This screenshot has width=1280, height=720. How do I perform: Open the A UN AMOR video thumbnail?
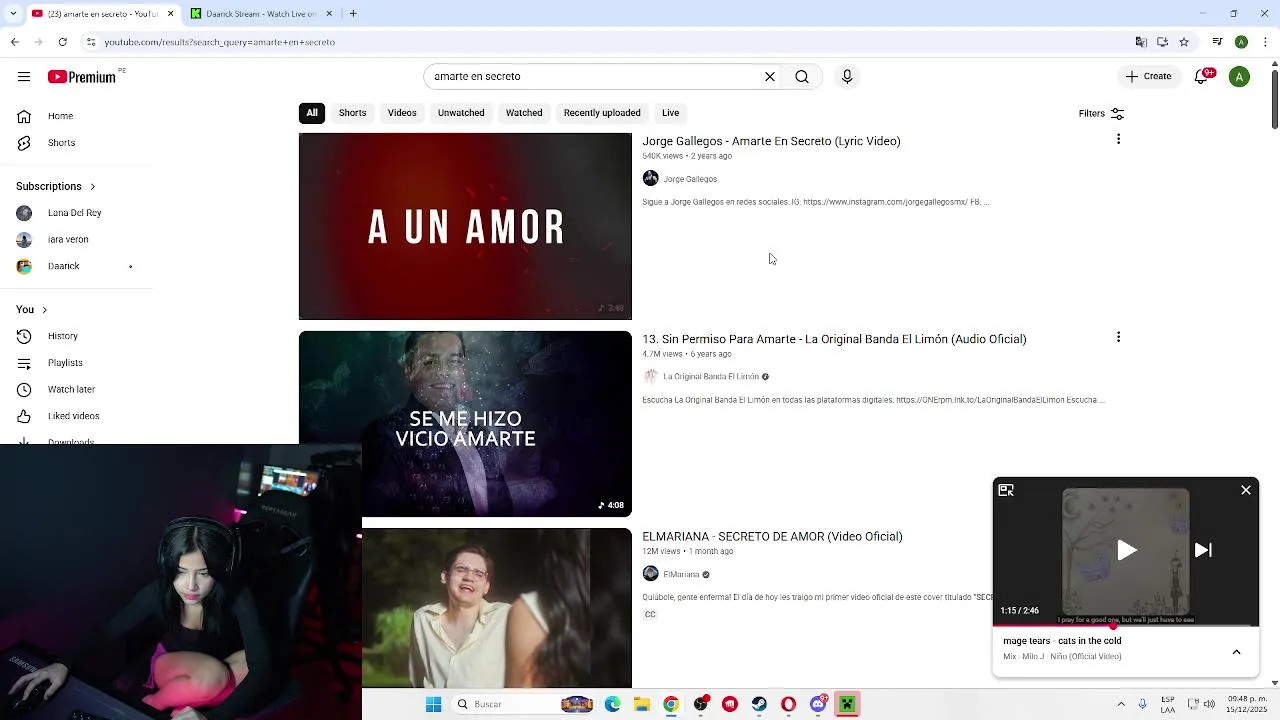(465, 226)
